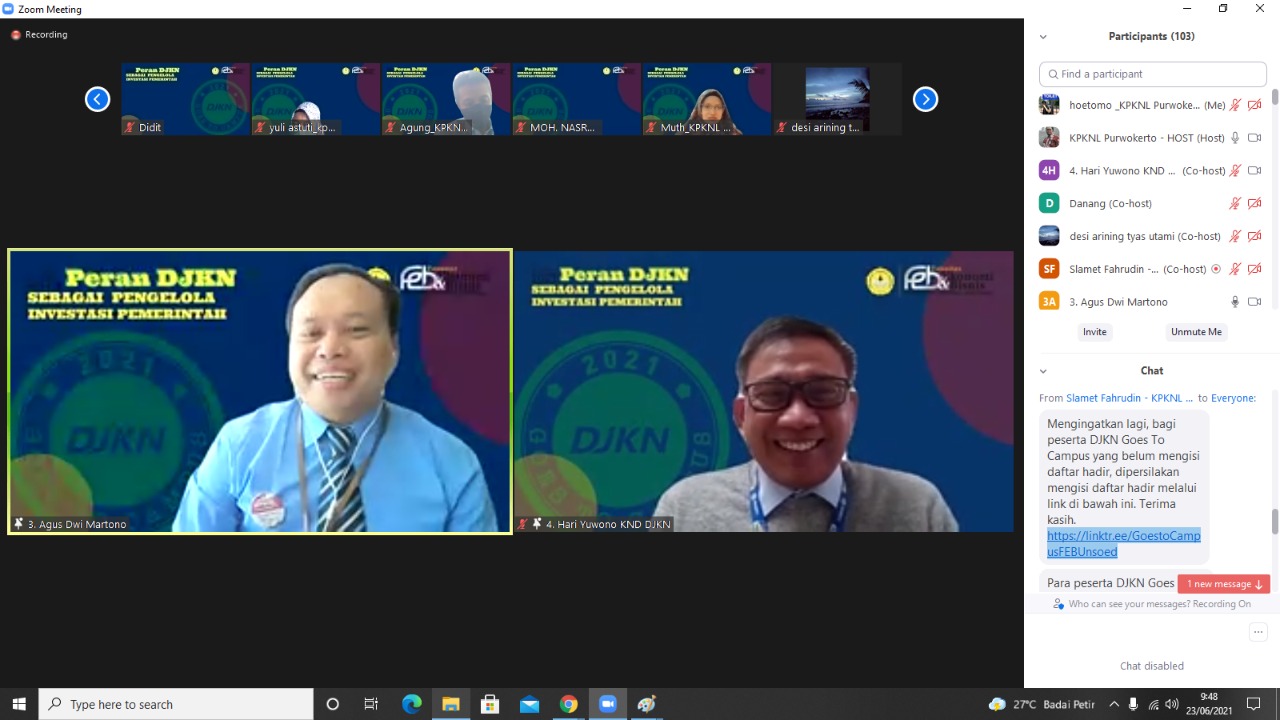Open the linktr.ee GoestoCampusFEBUnsoed link

[x=1123, y=544]
